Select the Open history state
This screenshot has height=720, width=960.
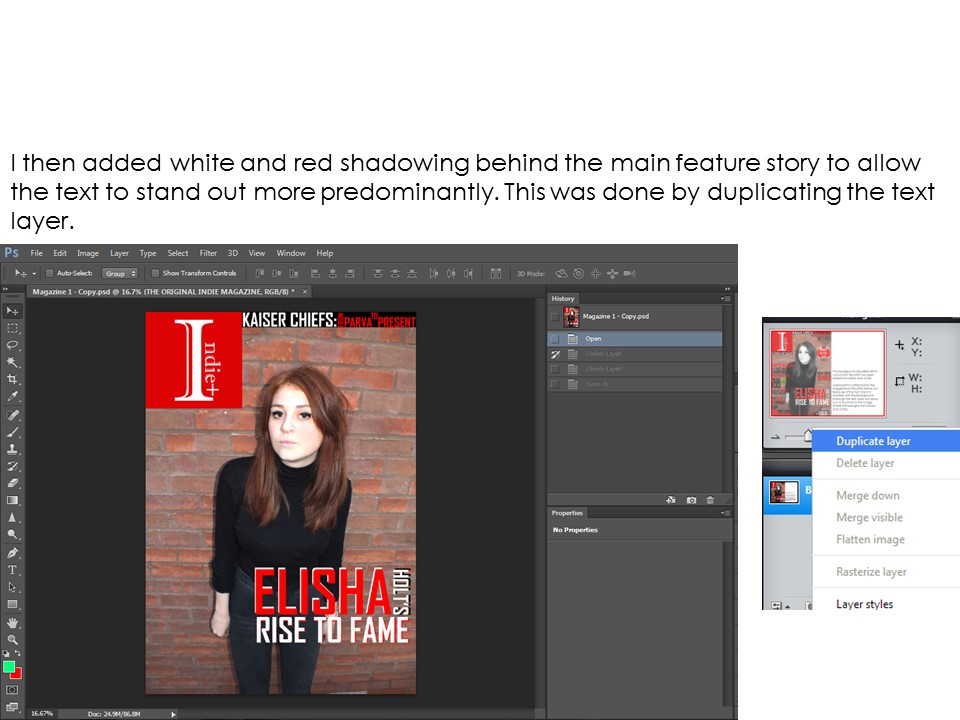pos(634,339)
